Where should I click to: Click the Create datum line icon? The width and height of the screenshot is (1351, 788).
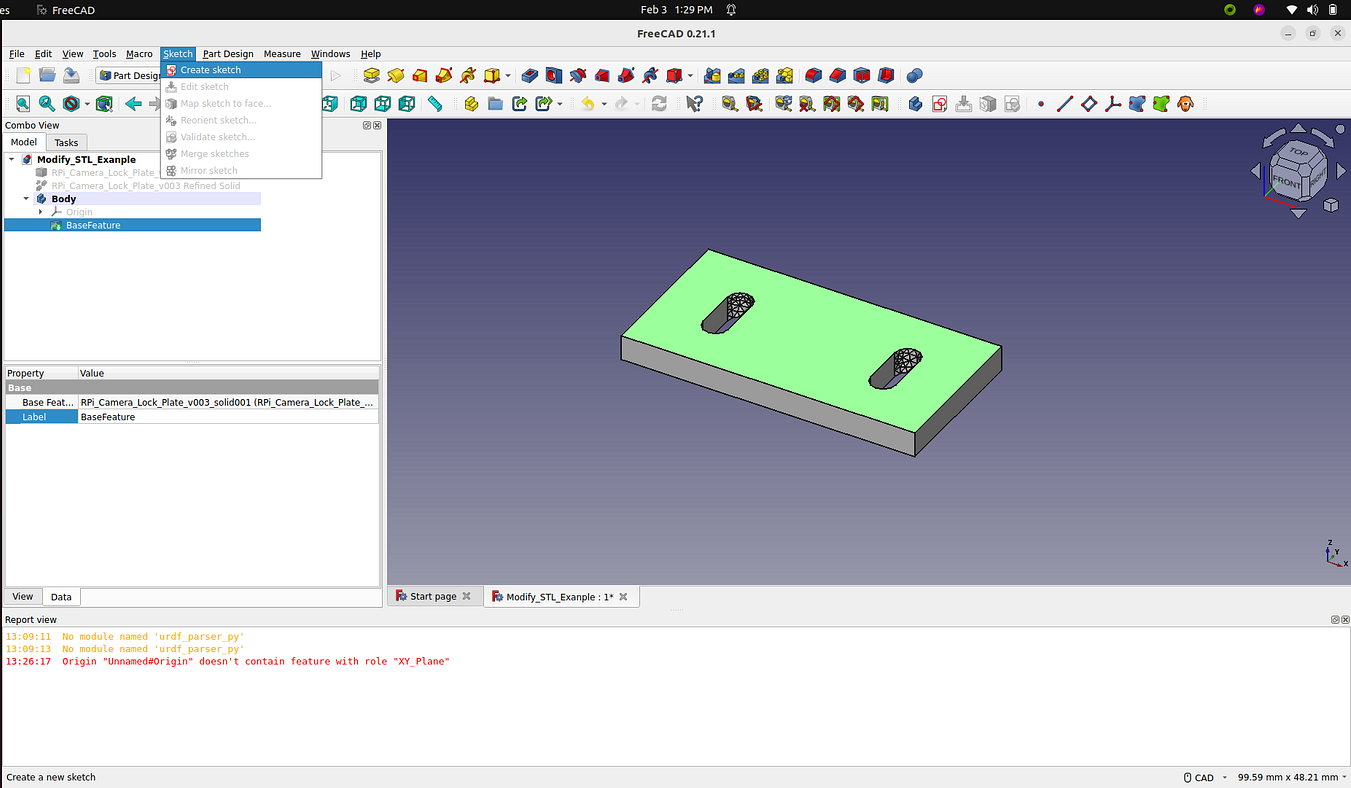[x=1065, y=103]
